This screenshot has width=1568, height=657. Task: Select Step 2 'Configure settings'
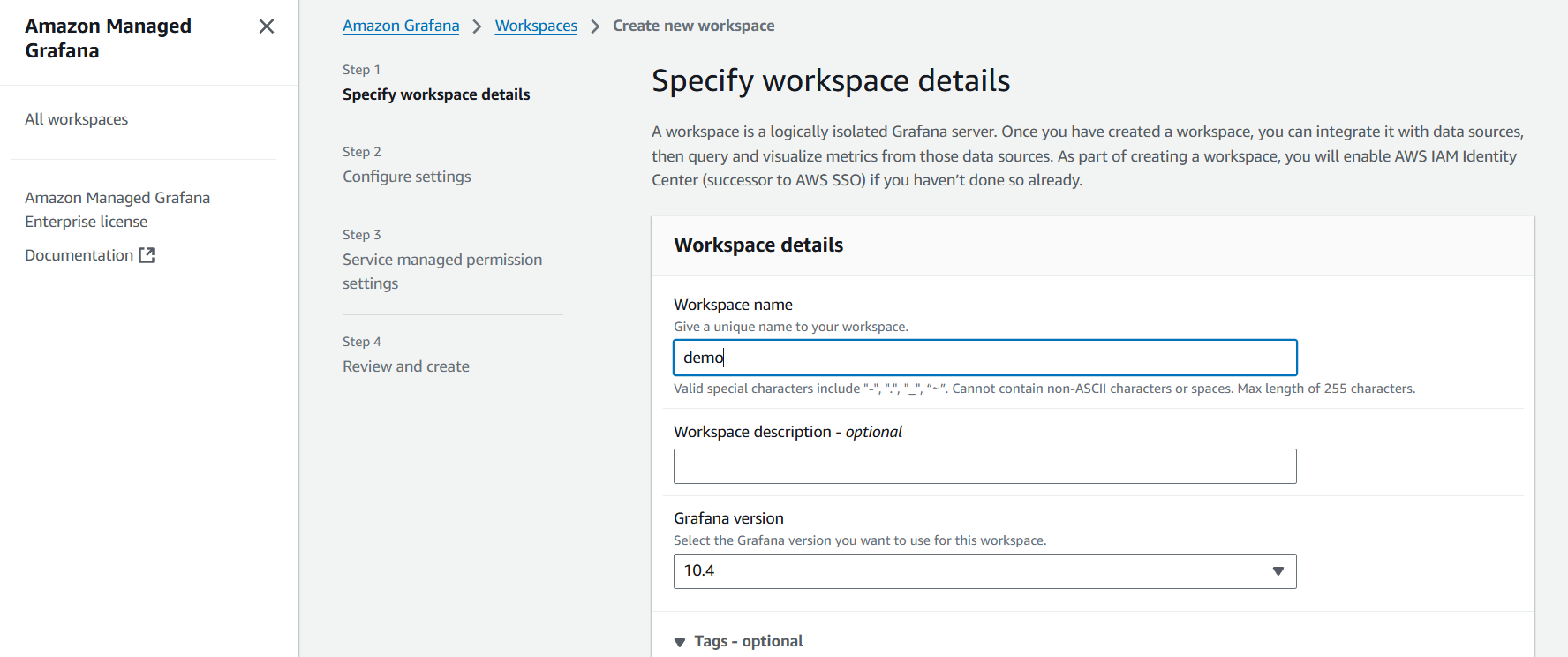click(407, 177)
